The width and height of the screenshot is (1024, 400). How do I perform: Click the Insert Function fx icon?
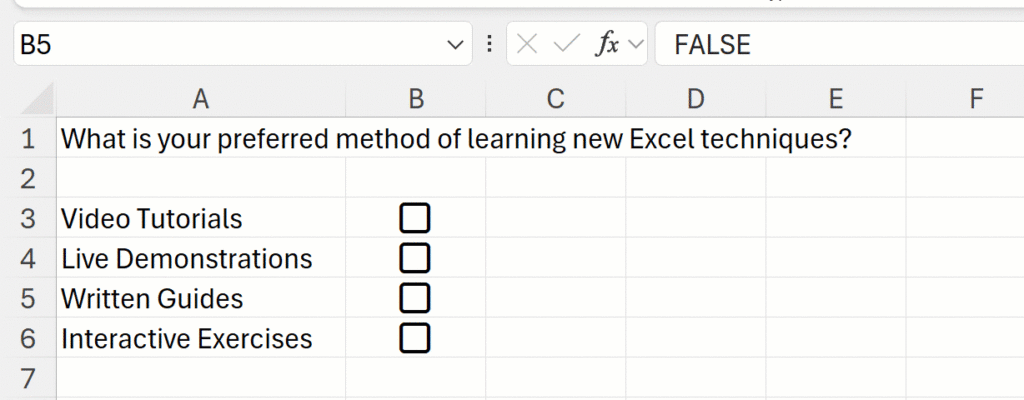pos(607,44)
